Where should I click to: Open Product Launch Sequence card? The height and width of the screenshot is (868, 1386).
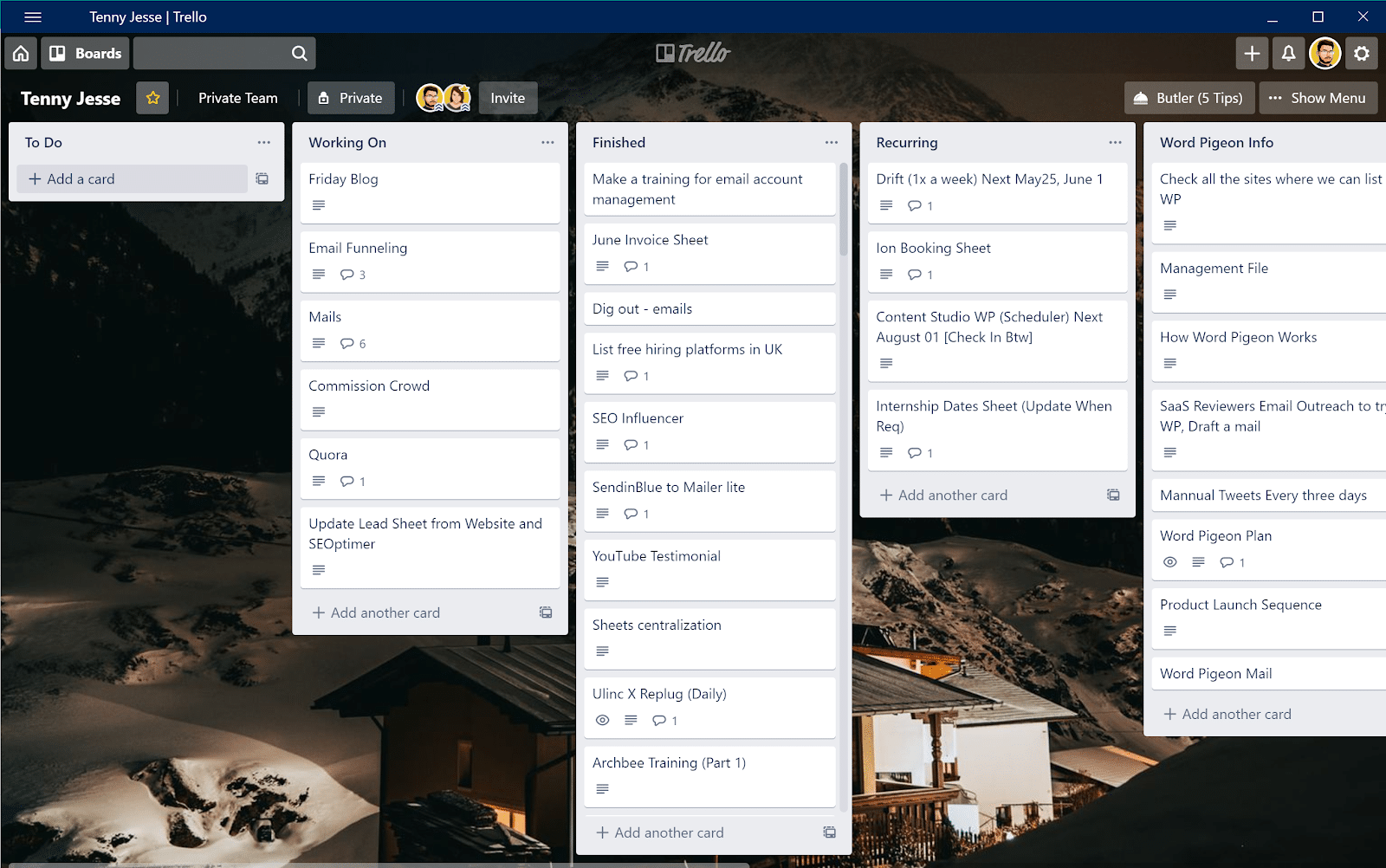coord(1269,619)
